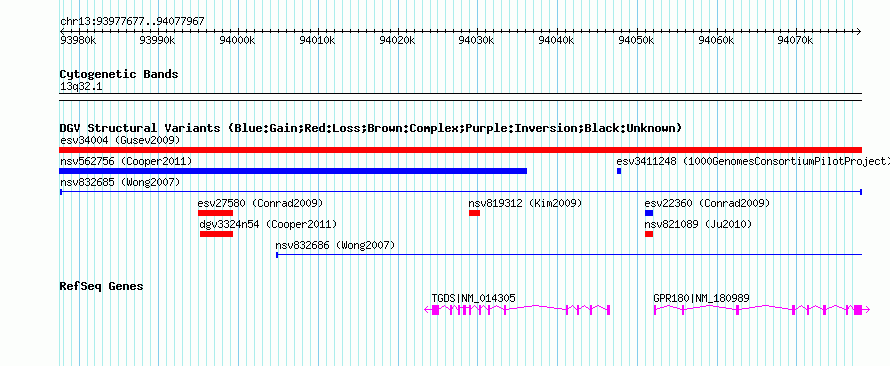Click the nsv832686 (Wong2007) label
This screenshot has width=890, height=366.
[335, 245]
